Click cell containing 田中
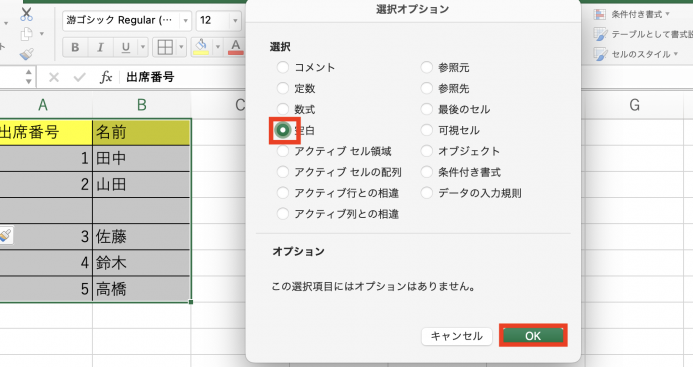 141,158
